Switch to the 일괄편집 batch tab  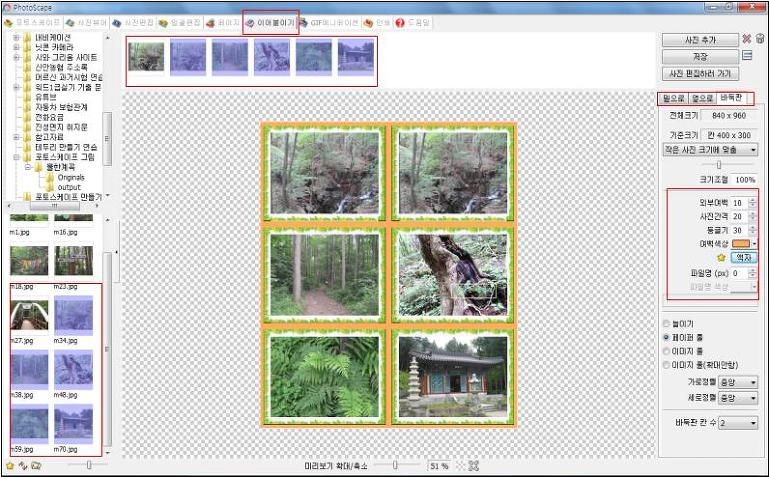(x=179, y=23)
